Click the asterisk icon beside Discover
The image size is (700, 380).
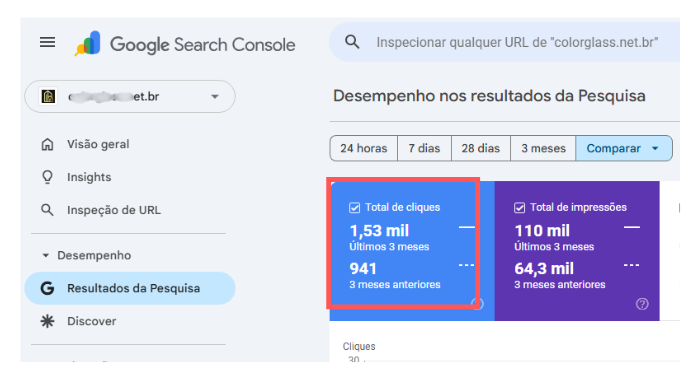coord(47,321)
